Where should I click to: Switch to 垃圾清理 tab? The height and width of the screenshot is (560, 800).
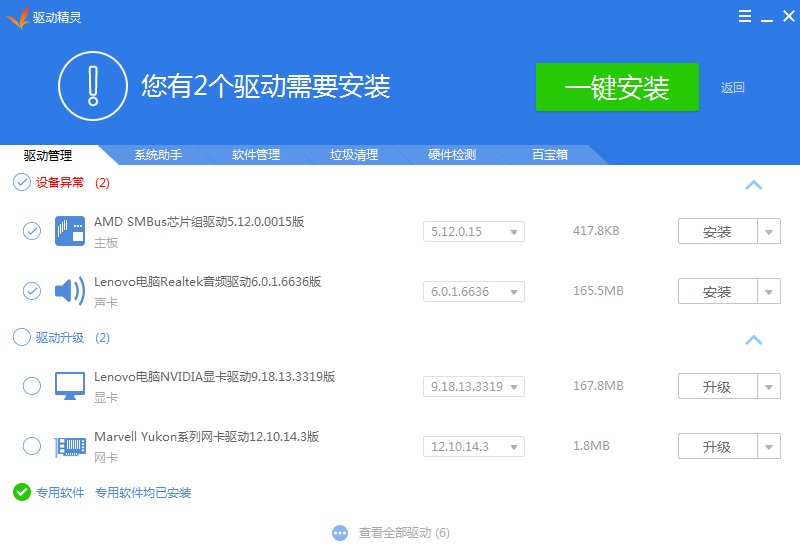pyautogui.click(x=354, y=155)
